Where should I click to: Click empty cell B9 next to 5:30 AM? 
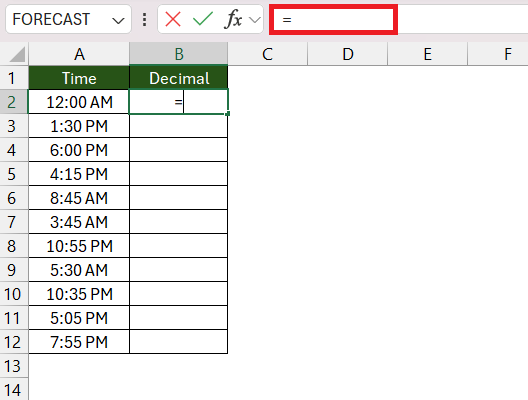(179, 270)
